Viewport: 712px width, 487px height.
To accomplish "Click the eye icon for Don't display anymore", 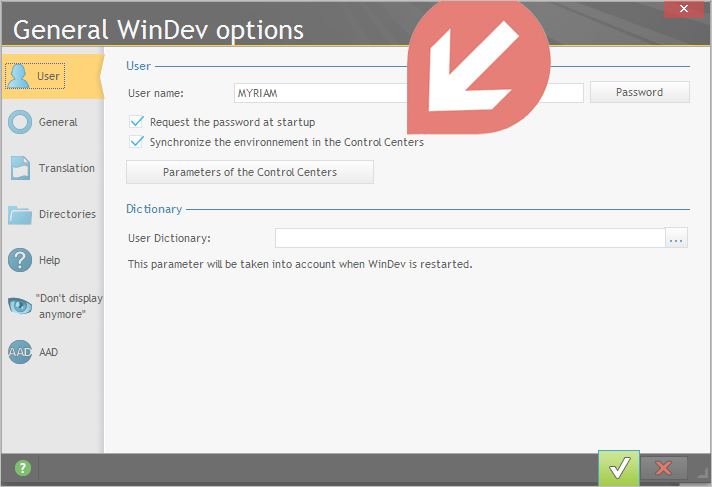I will [20, 306].
